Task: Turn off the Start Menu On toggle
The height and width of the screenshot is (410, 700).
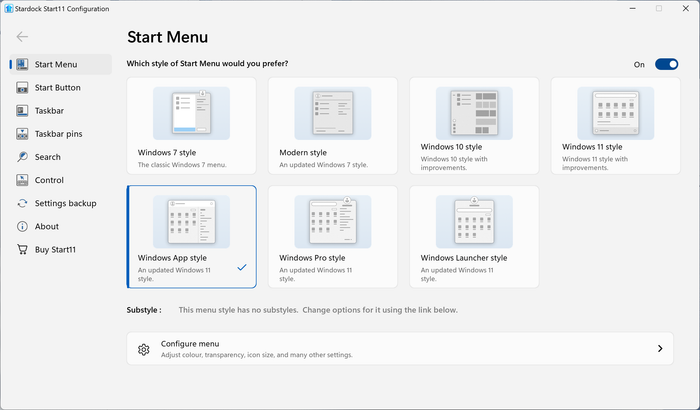Action: 667,64
